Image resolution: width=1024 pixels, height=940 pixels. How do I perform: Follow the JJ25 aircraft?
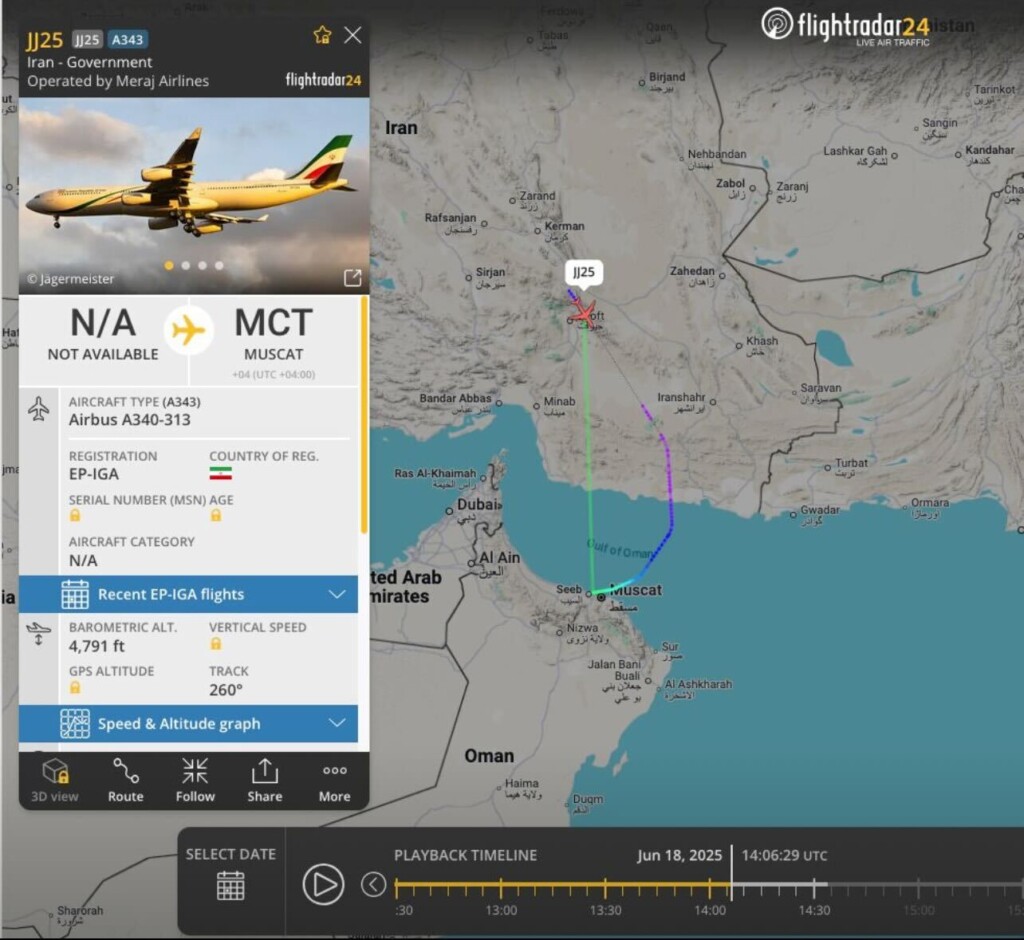coord(195,780)
